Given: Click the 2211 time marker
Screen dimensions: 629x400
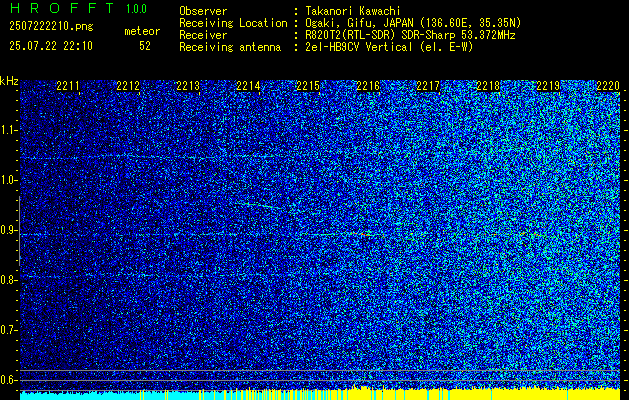Looking at the screenshot, I should point(68,85).
